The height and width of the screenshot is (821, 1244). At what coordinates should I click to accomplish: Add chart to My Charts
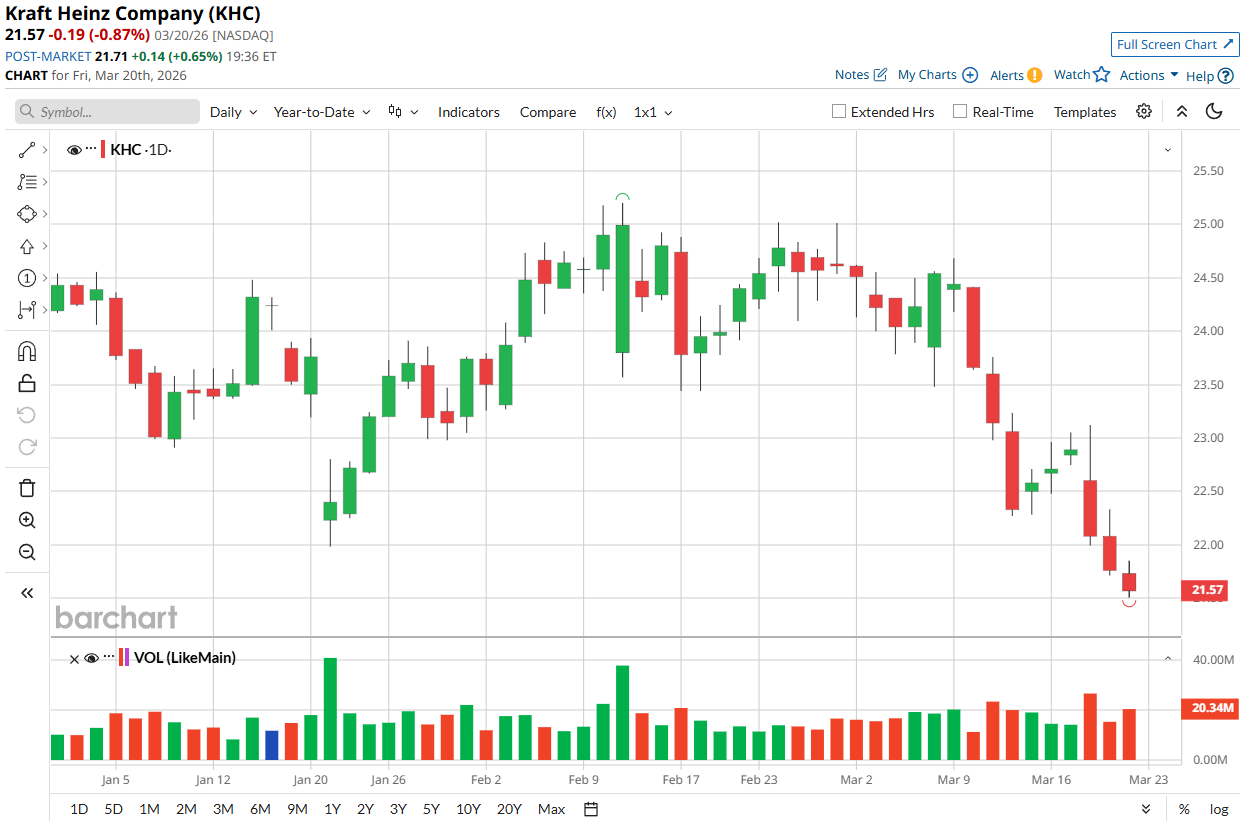coord(970,75)
